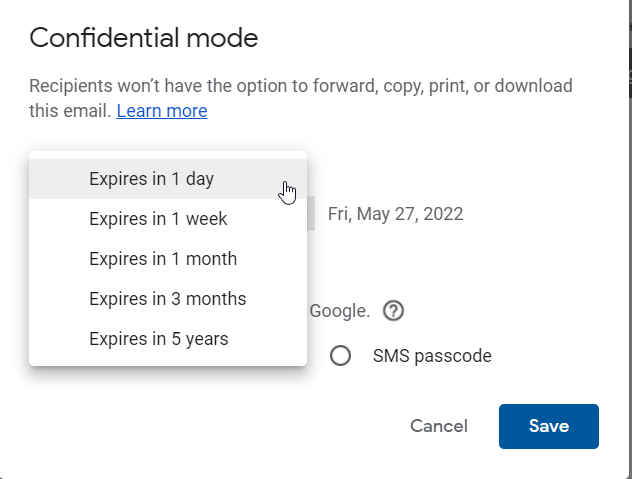
Task: Click the words this email. before Learn more
Action: (70, 111)
